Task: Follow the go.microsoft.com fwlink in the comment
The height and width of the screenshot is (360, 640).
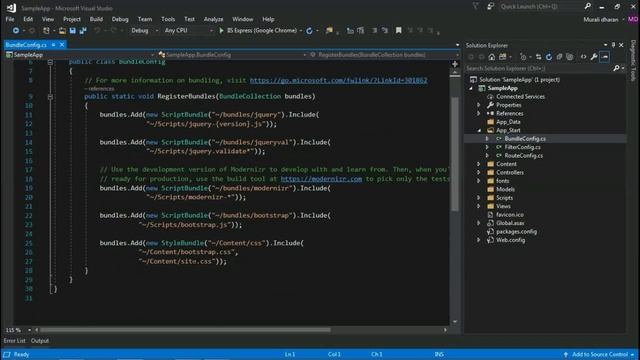Action: [x=338, y=80]
